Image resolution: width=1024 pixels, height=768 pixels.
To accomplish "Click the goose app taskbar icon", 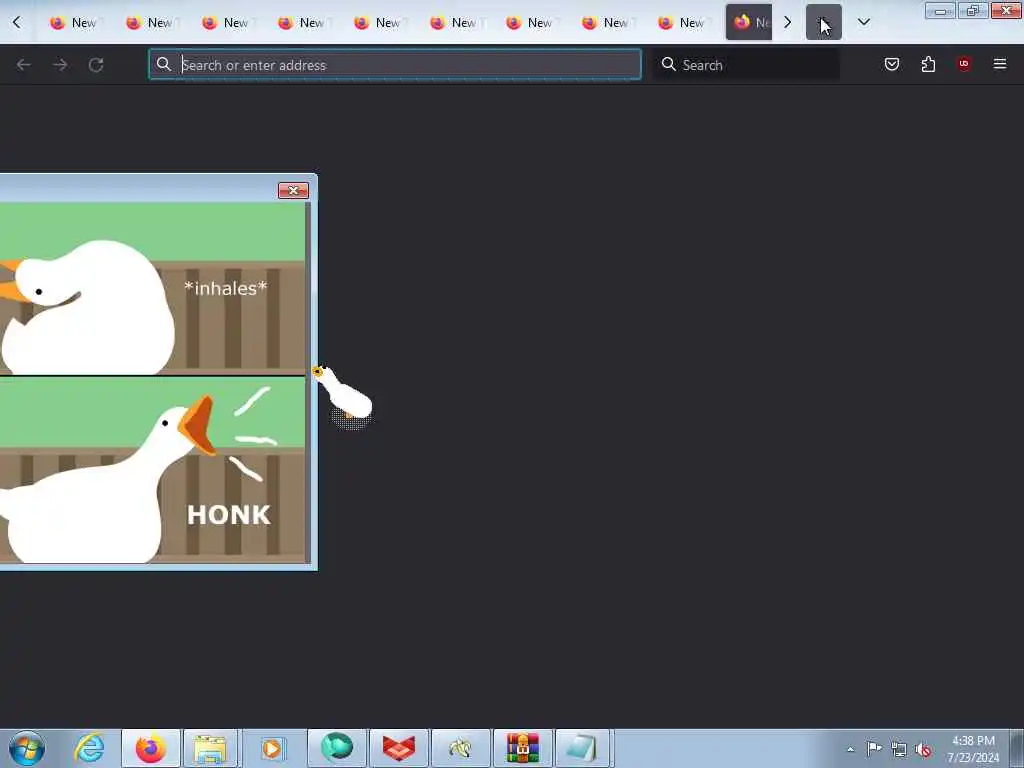I will [x=460, y=748].
